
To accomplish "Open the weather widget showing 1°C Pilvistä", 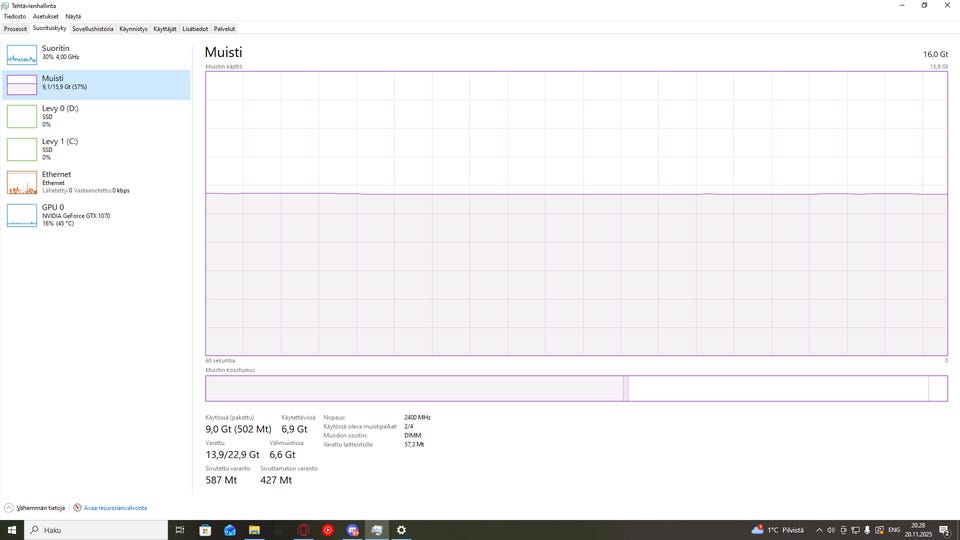I will (778, 530).
